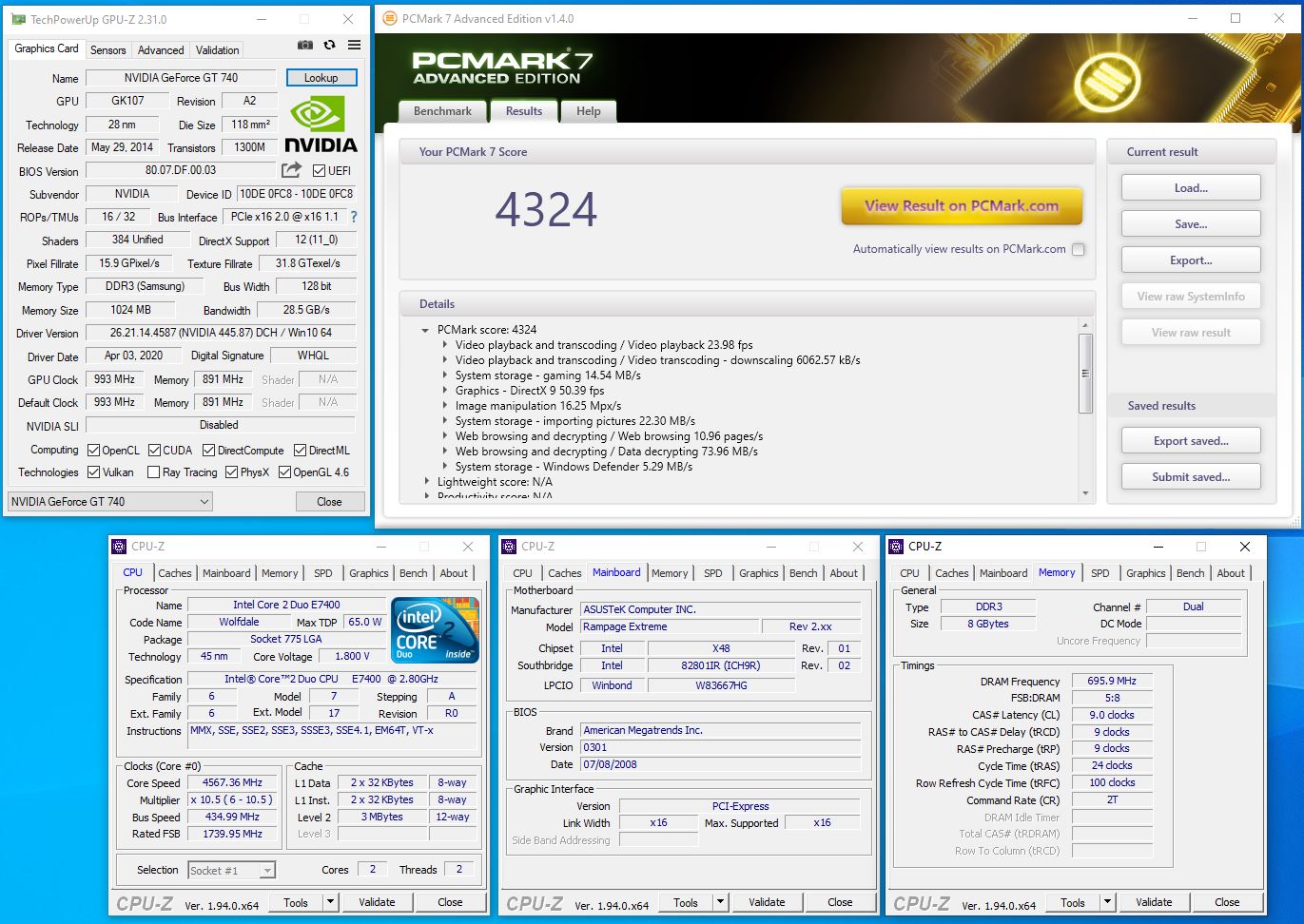The height and width of the screenshot is (924, 1304).
Task: Click the Load... button in PCMark
Action: (x=1191, y=188)
